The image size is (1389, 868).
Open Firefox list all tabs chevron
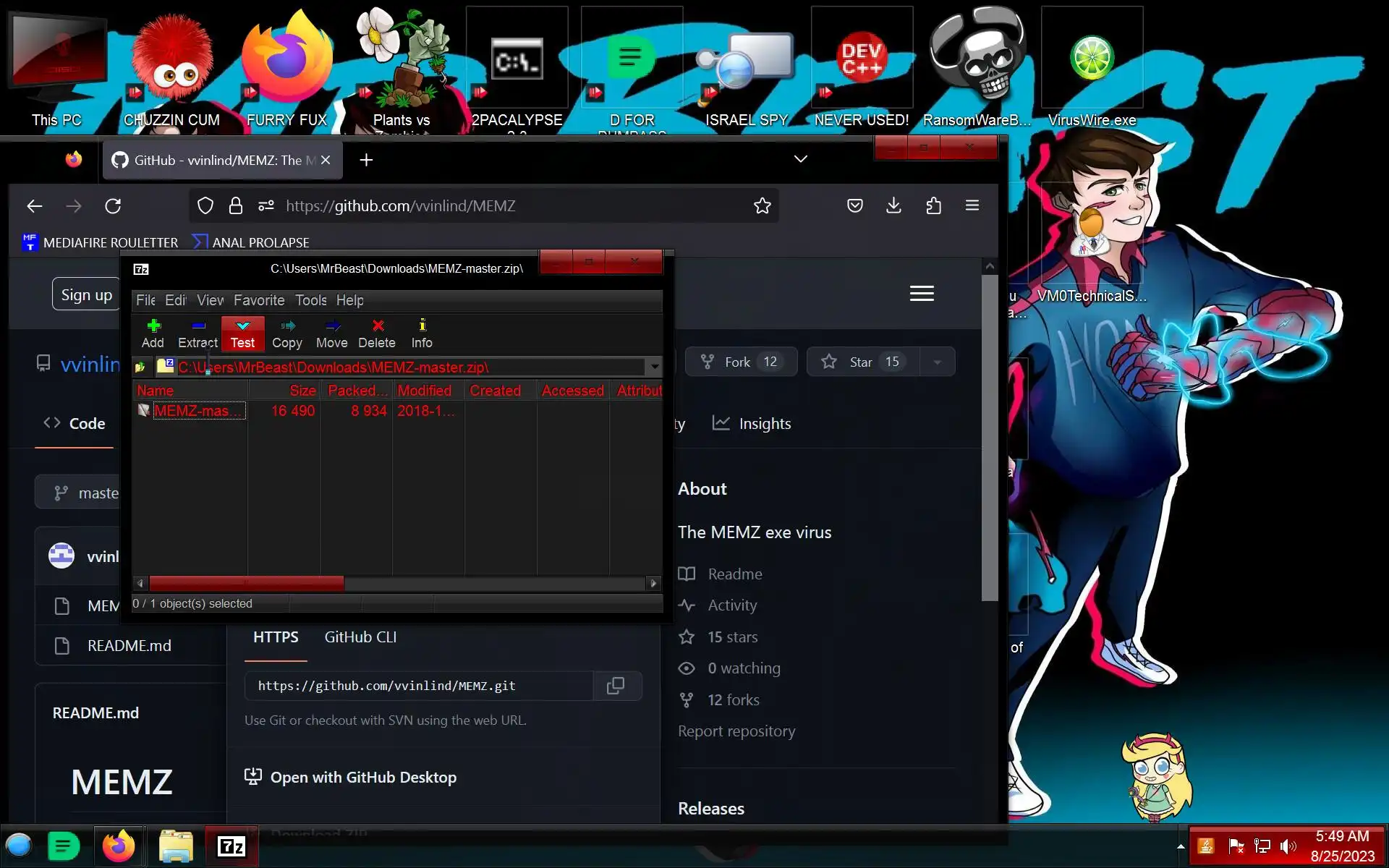(x=800, y=159)
